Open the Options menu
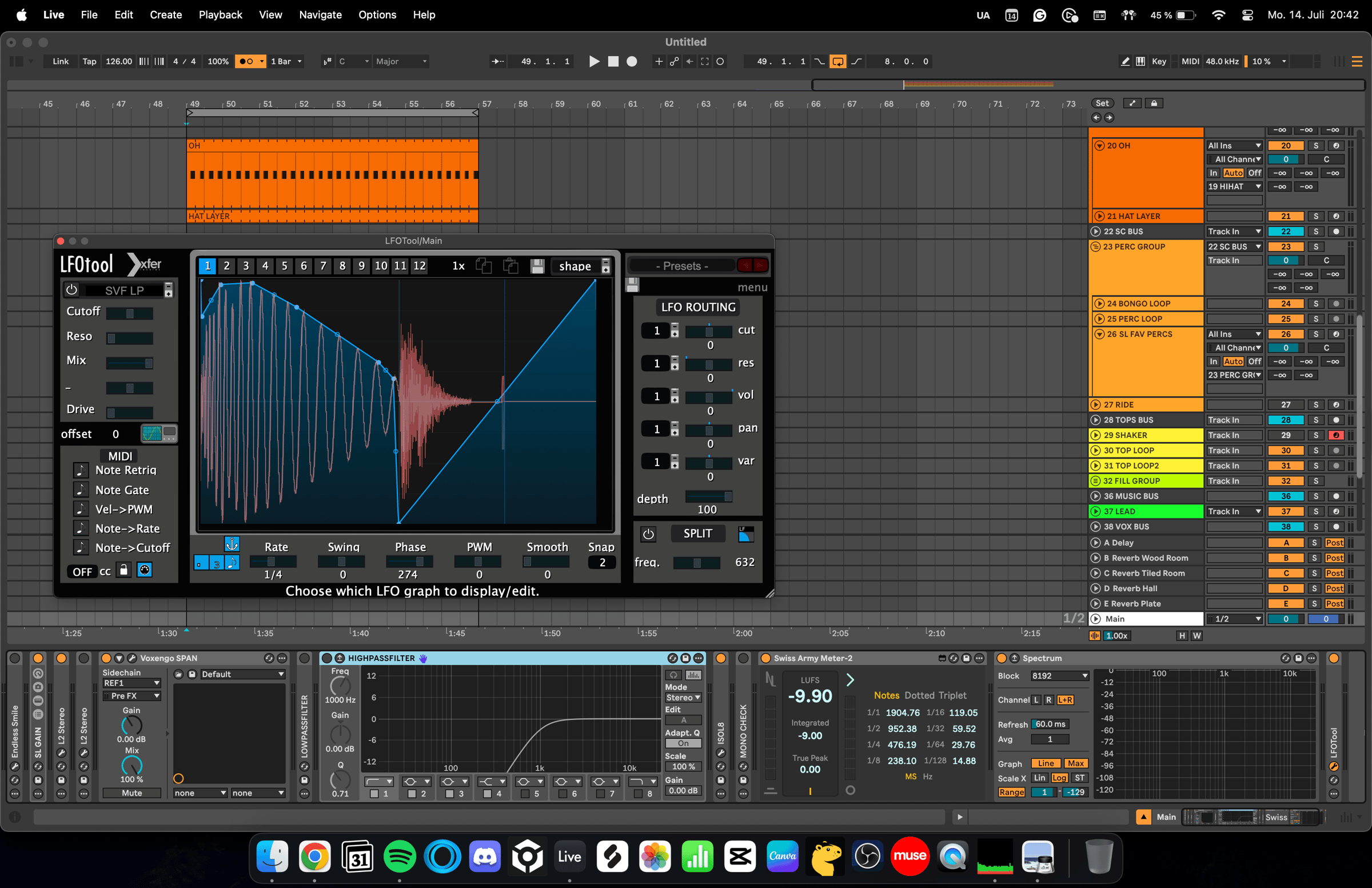Viewport: 1372px width, 888px height. [x=377, y=15]
